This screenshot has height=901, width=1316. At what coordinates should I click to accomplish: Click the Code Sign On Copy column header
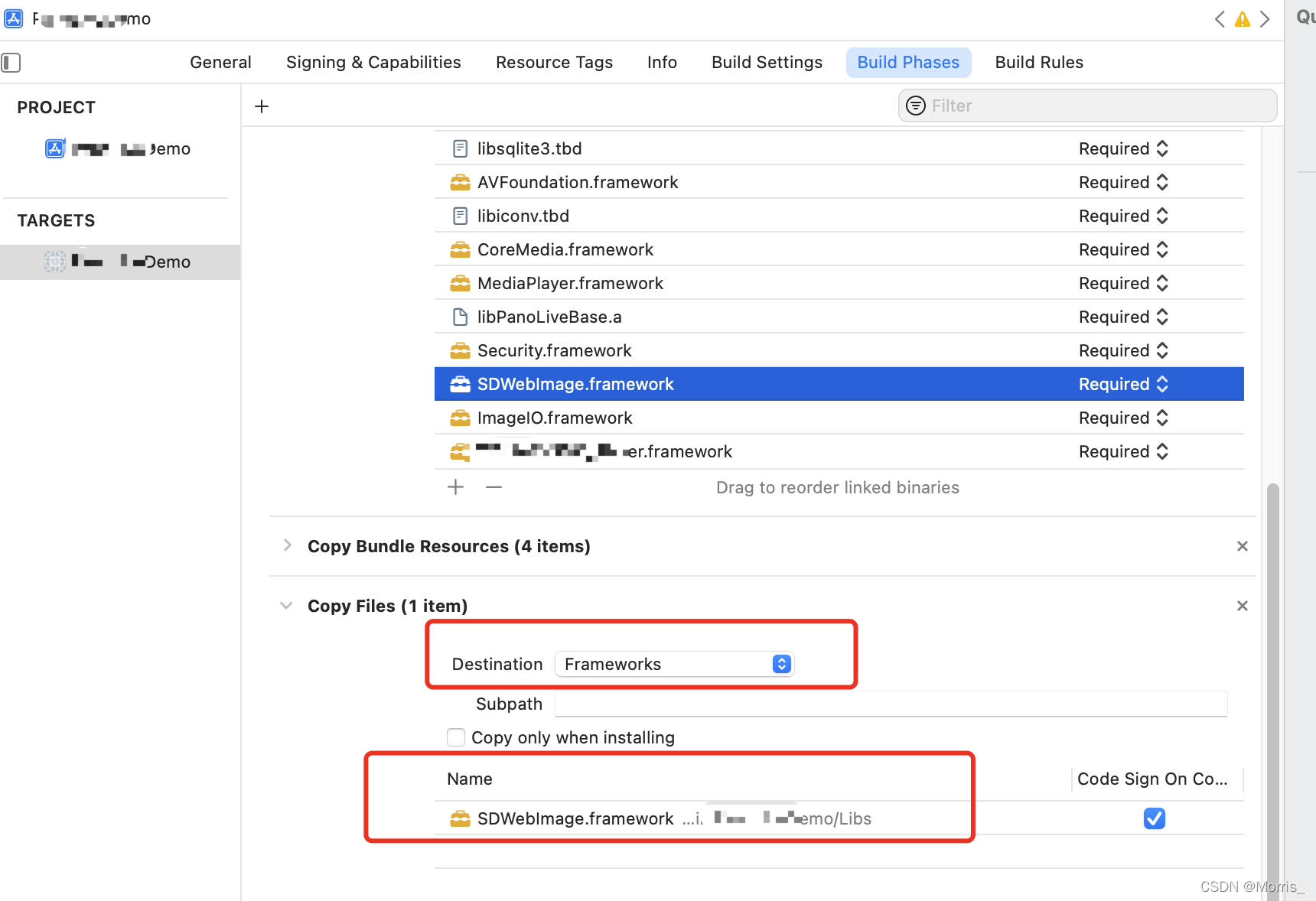click(x=1152, y=779)
